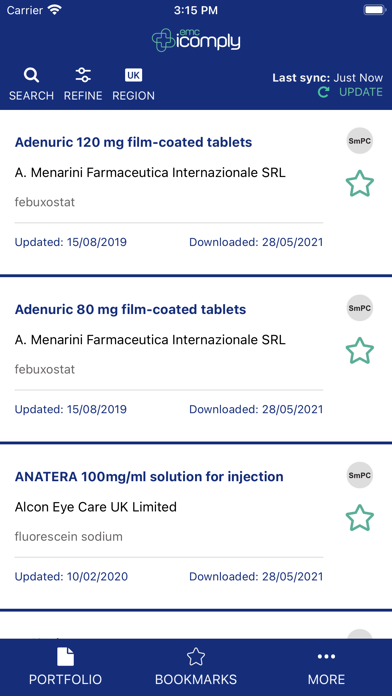Open SmPC badge for Adenuric 120 mg
Screen dimensions: 392x696
pos(360,141)
